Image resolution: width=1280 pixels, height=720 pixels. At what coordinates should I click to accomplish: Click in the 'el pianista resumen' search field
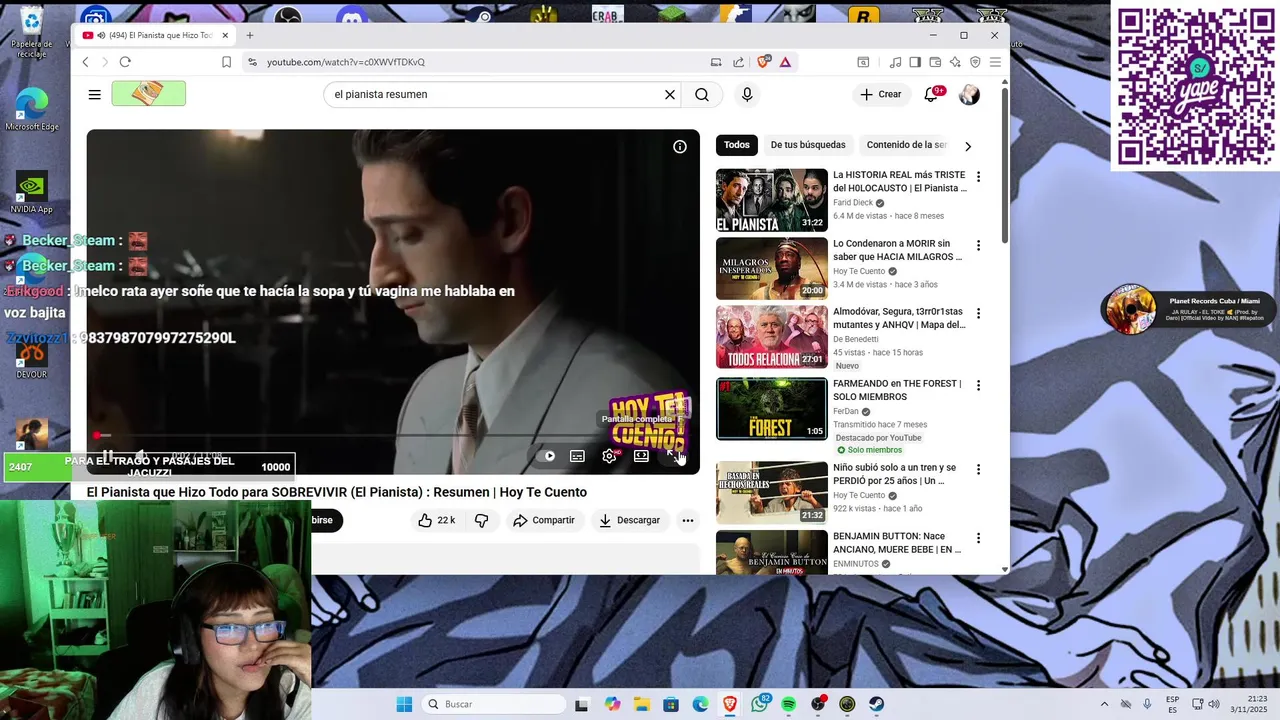pos(495,94)
